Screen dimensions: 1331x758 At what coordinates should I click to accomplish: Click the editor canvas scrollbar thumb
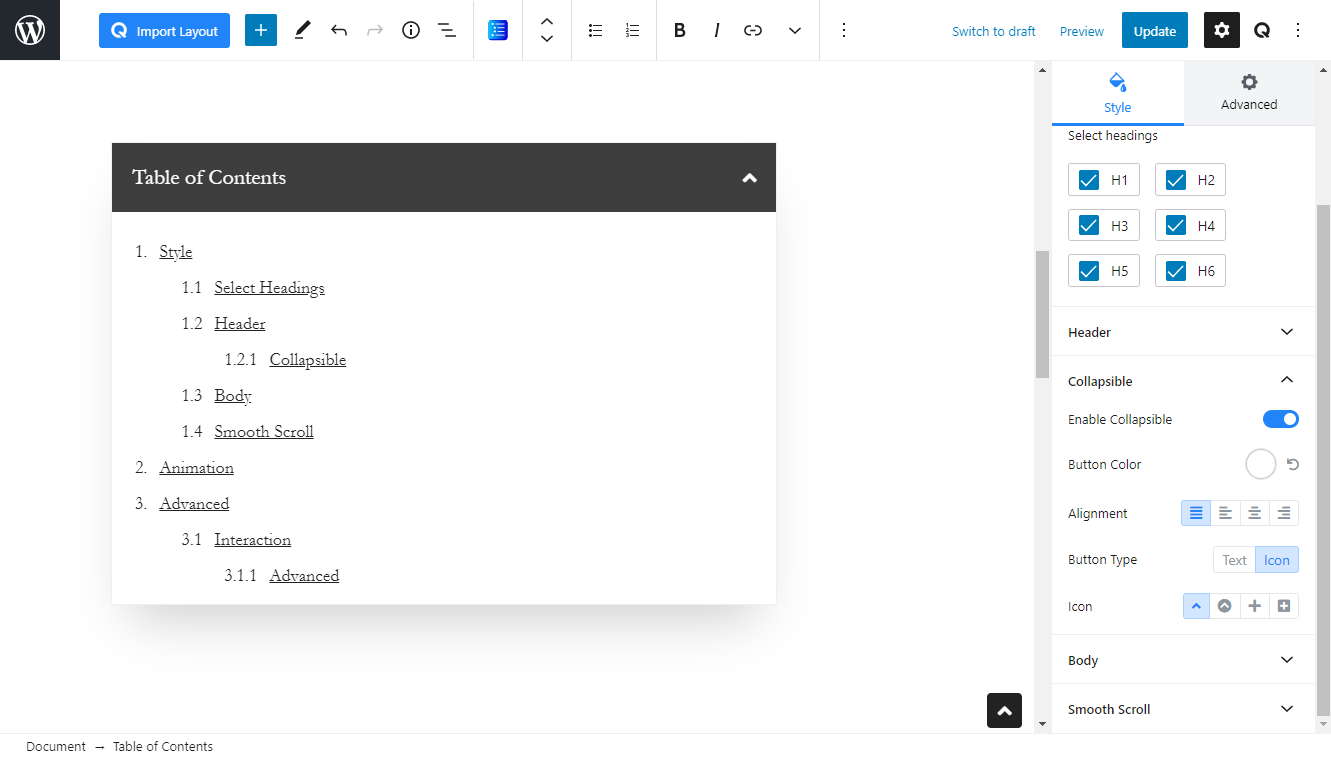(x=1042, y=314)
